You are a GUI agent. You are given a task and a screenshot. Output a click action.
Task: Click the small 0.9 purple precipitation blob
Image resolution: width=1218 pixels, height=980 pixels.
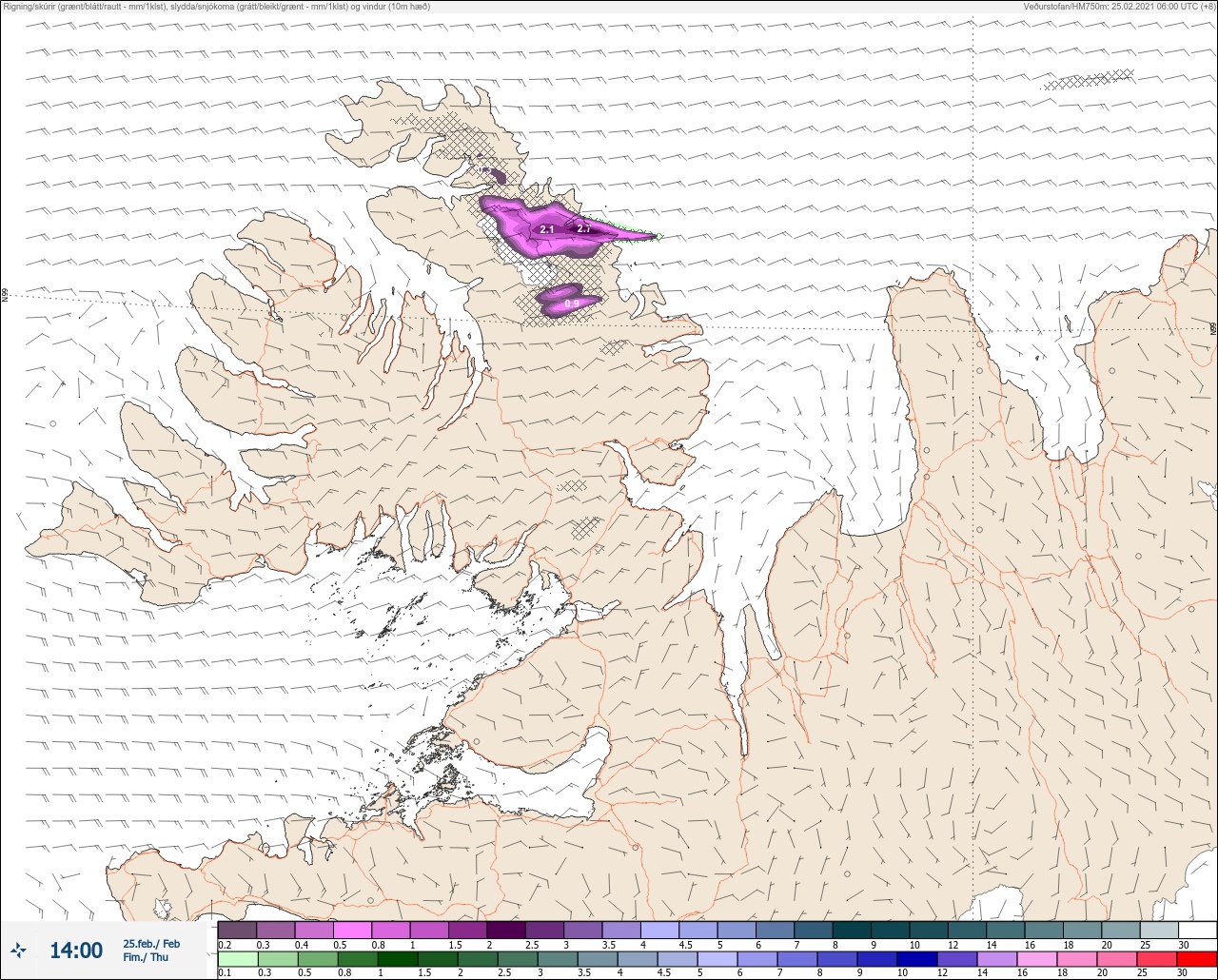point(568,300)
